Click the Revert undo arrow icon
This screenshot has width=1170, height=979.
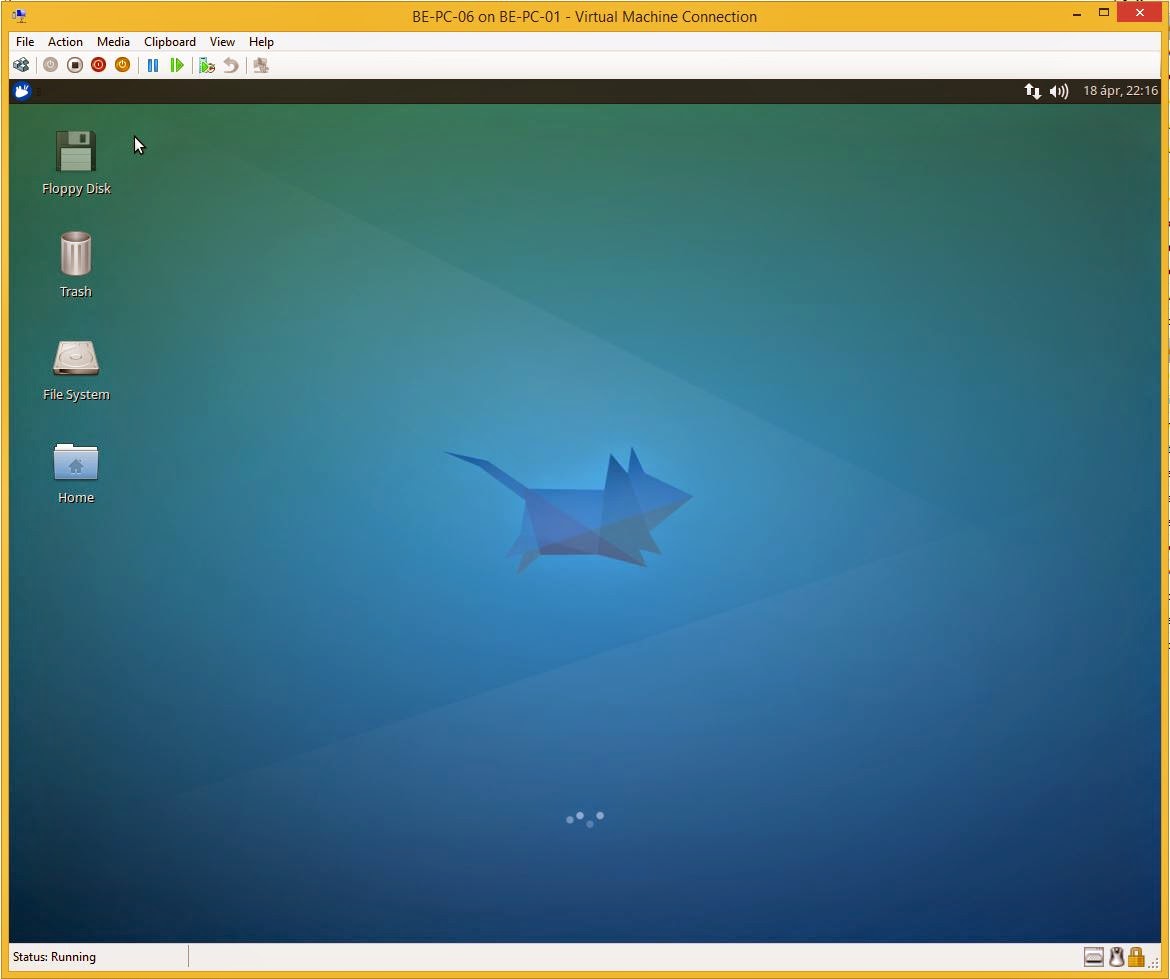[231, 66]
